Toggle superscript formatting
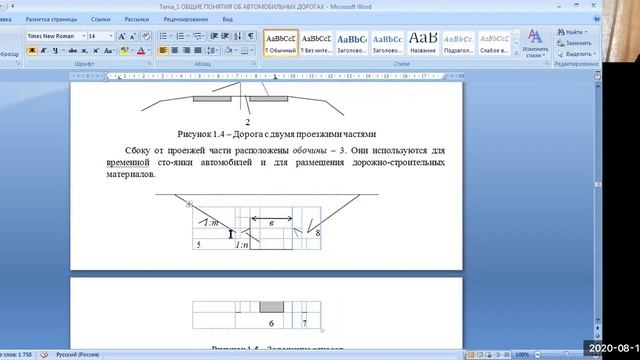 (96, 51)
